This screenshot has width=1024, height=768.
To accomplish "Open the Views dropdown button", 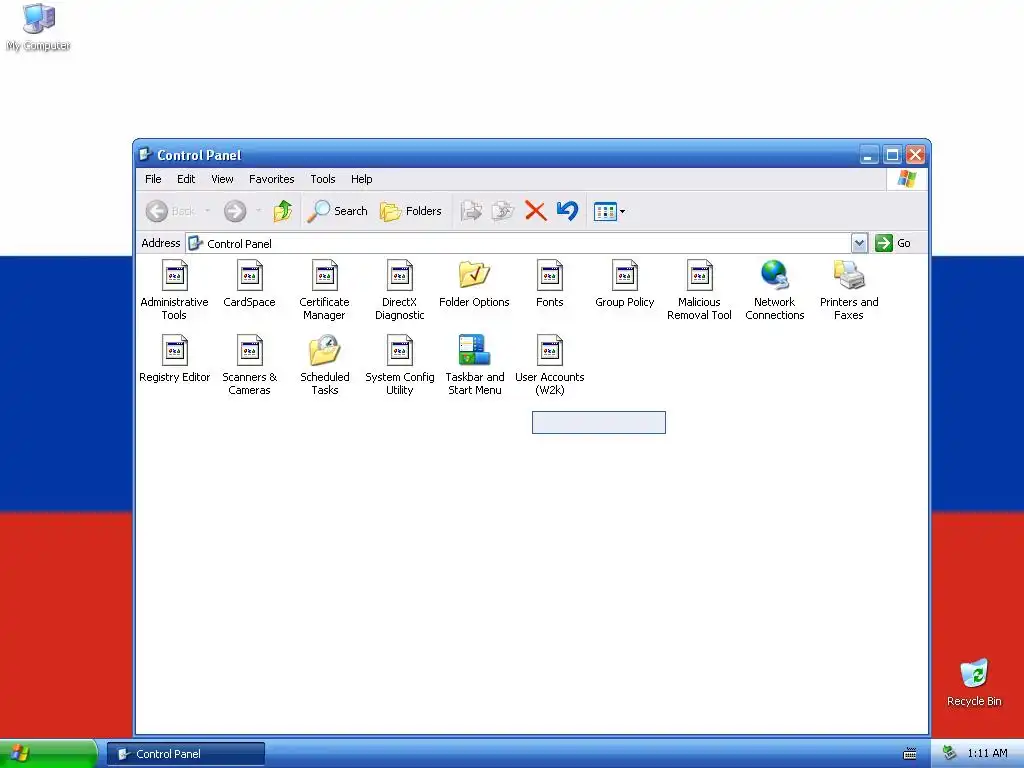I will pos(609,211).
